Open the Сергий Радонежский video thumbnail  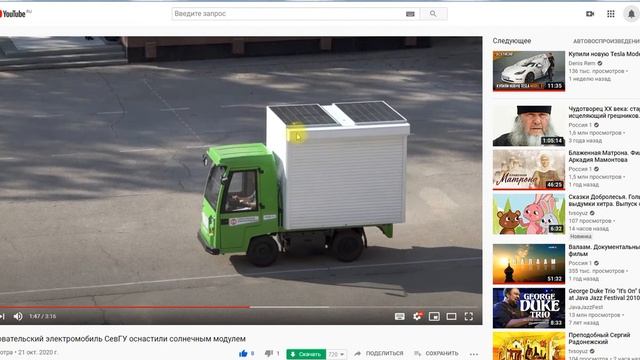(x=529, y=346)
